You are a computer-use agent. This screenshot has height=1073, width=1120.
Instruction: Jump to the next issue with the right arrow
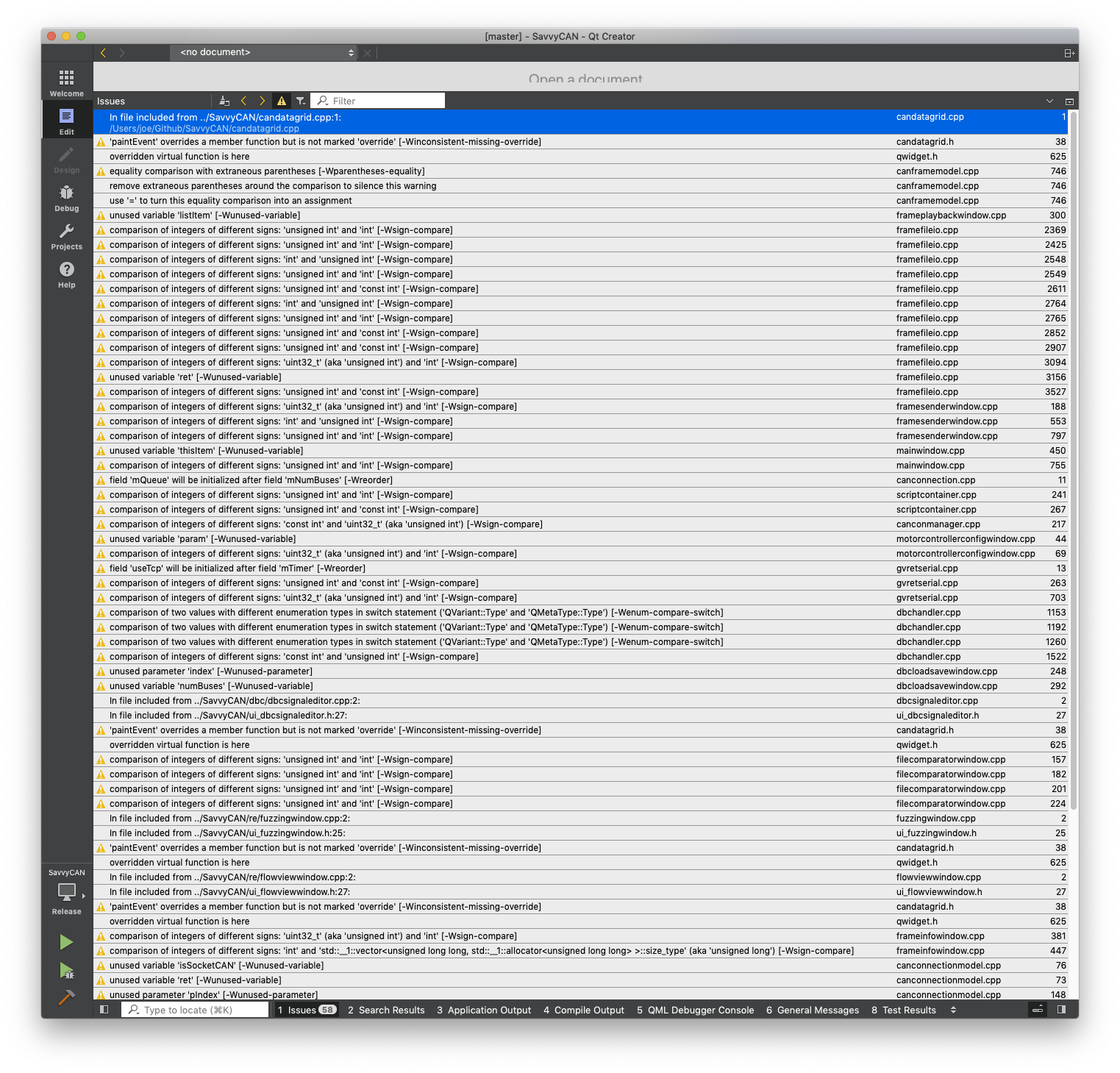(x=262, y=101)
